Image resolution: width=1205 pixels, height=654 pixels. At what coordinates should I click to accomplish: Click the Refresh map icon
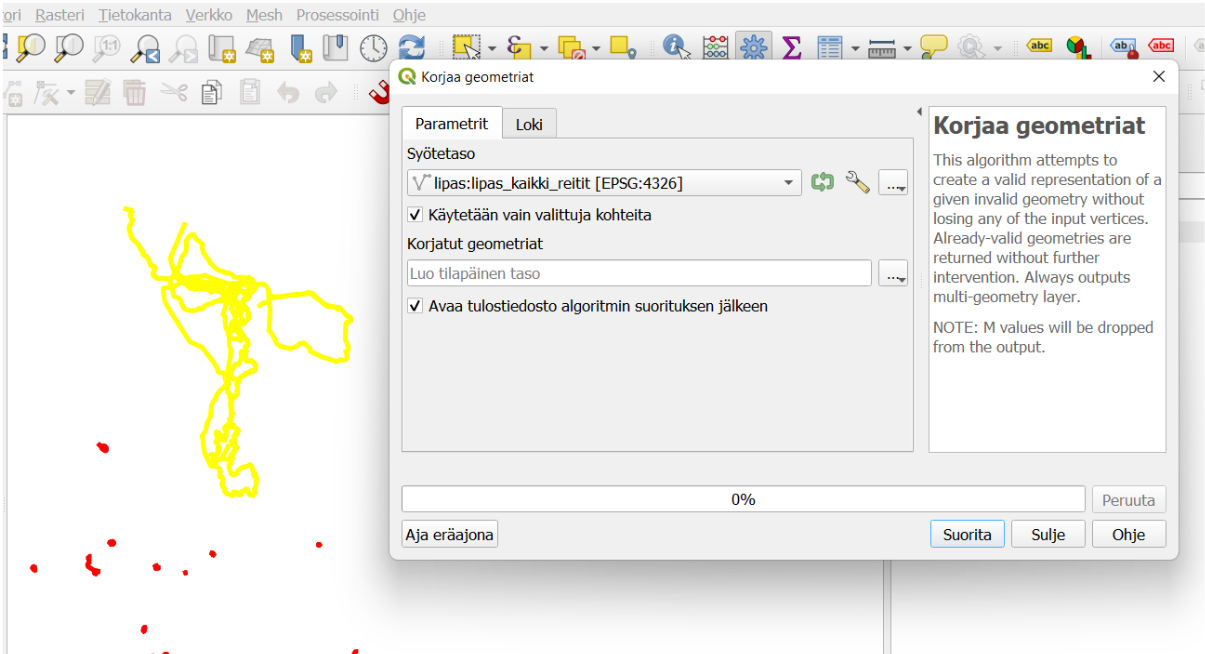click(x=411, y=47)
